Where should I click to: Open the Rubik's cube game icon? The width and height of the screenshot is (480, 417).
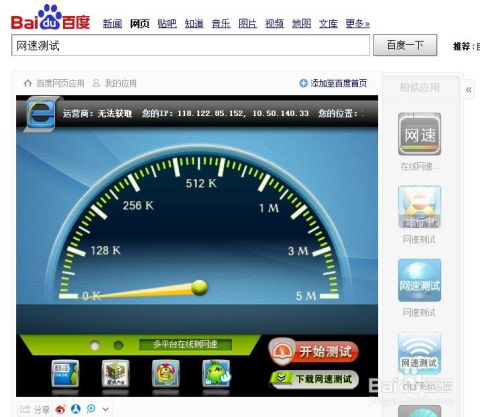click(x=115, y=373)
